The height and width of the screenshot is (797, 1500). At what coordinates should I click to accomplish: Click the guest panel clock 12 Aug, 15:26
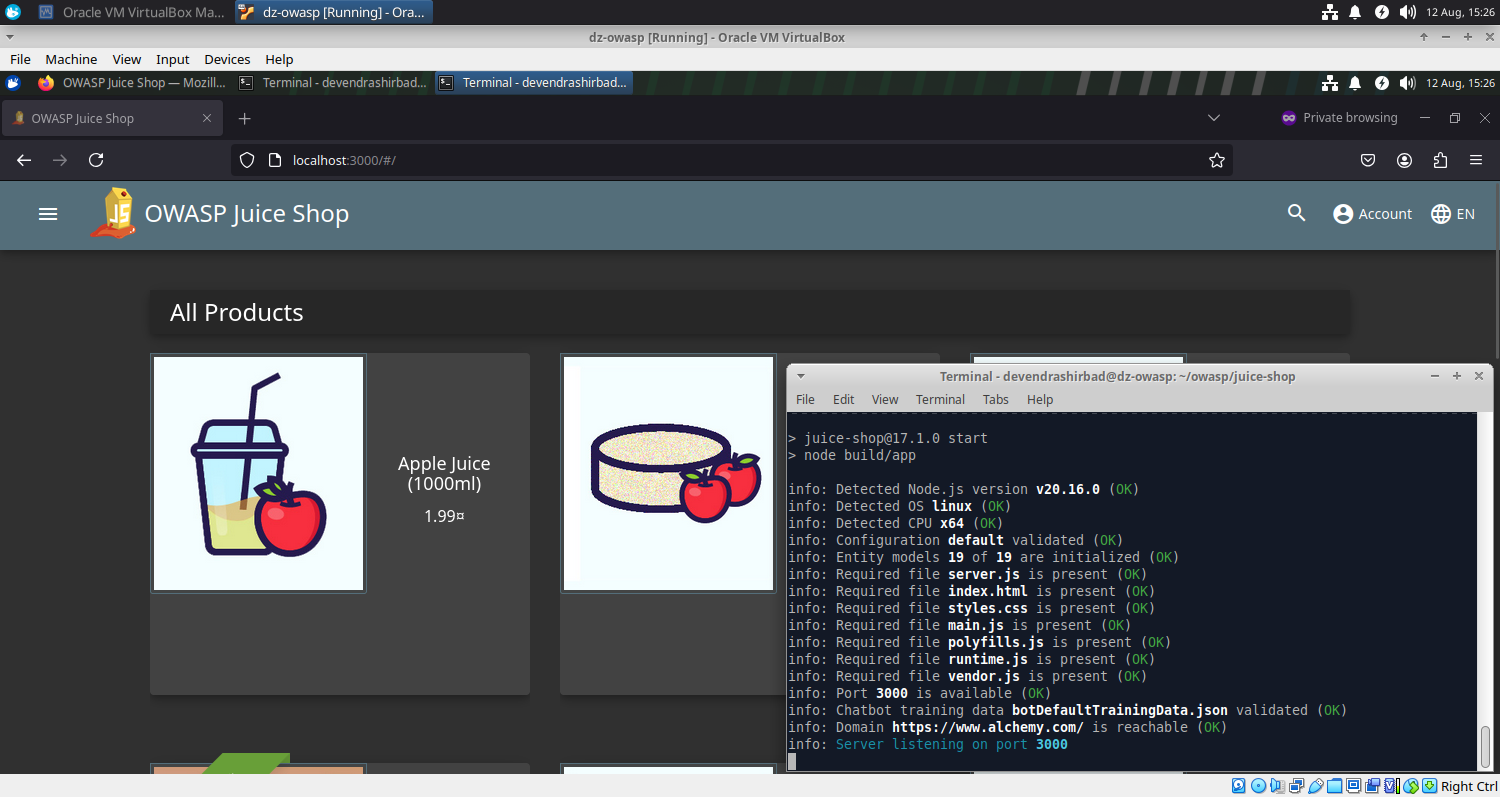pyautogui.click(x=1460, y=83)
